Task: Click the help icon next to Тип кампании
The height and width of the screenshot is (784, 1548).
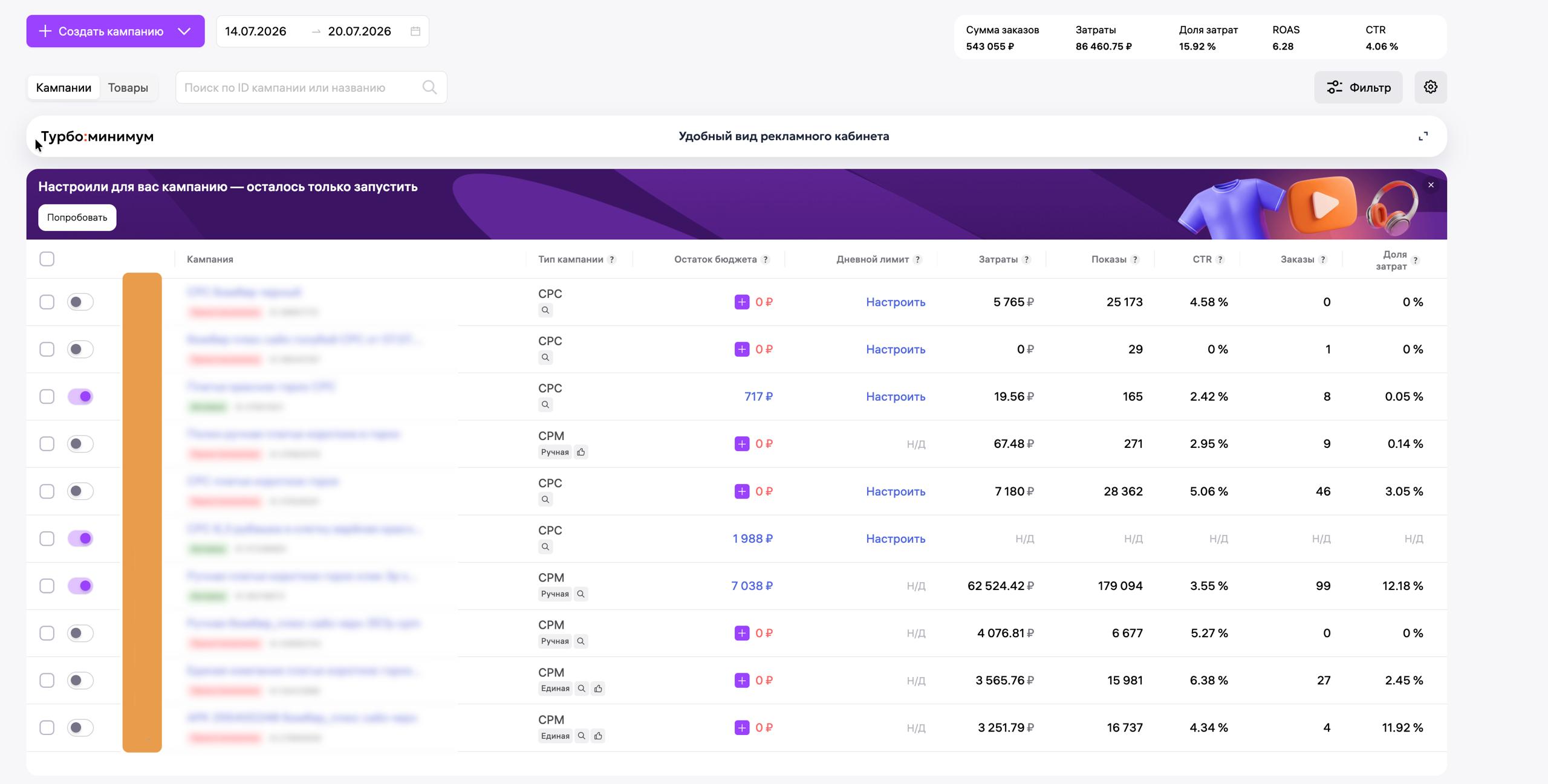Action: pos(612,259)
